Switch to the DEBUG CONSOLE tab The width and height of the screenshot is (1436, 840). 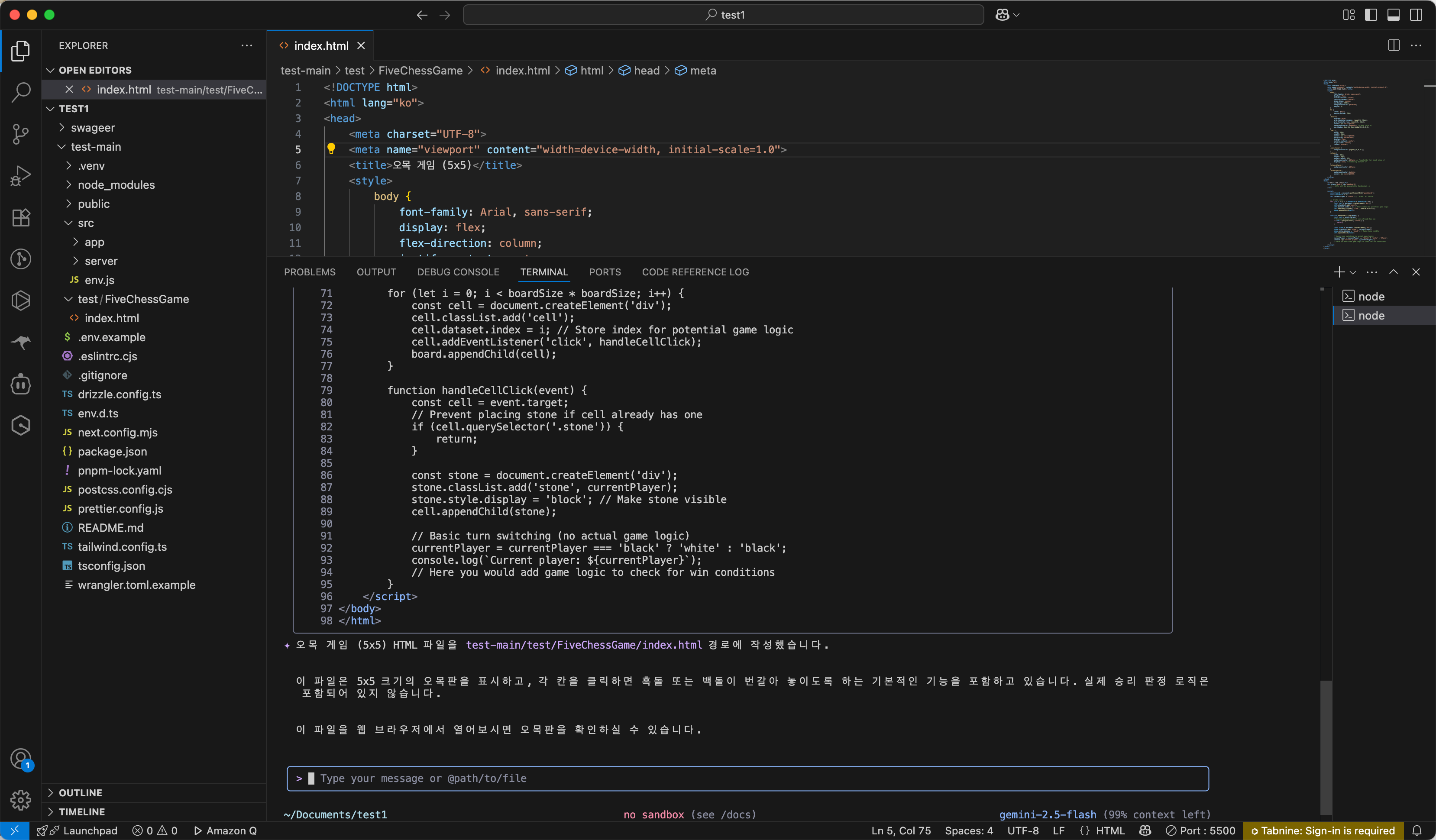(x=458, y=272)
